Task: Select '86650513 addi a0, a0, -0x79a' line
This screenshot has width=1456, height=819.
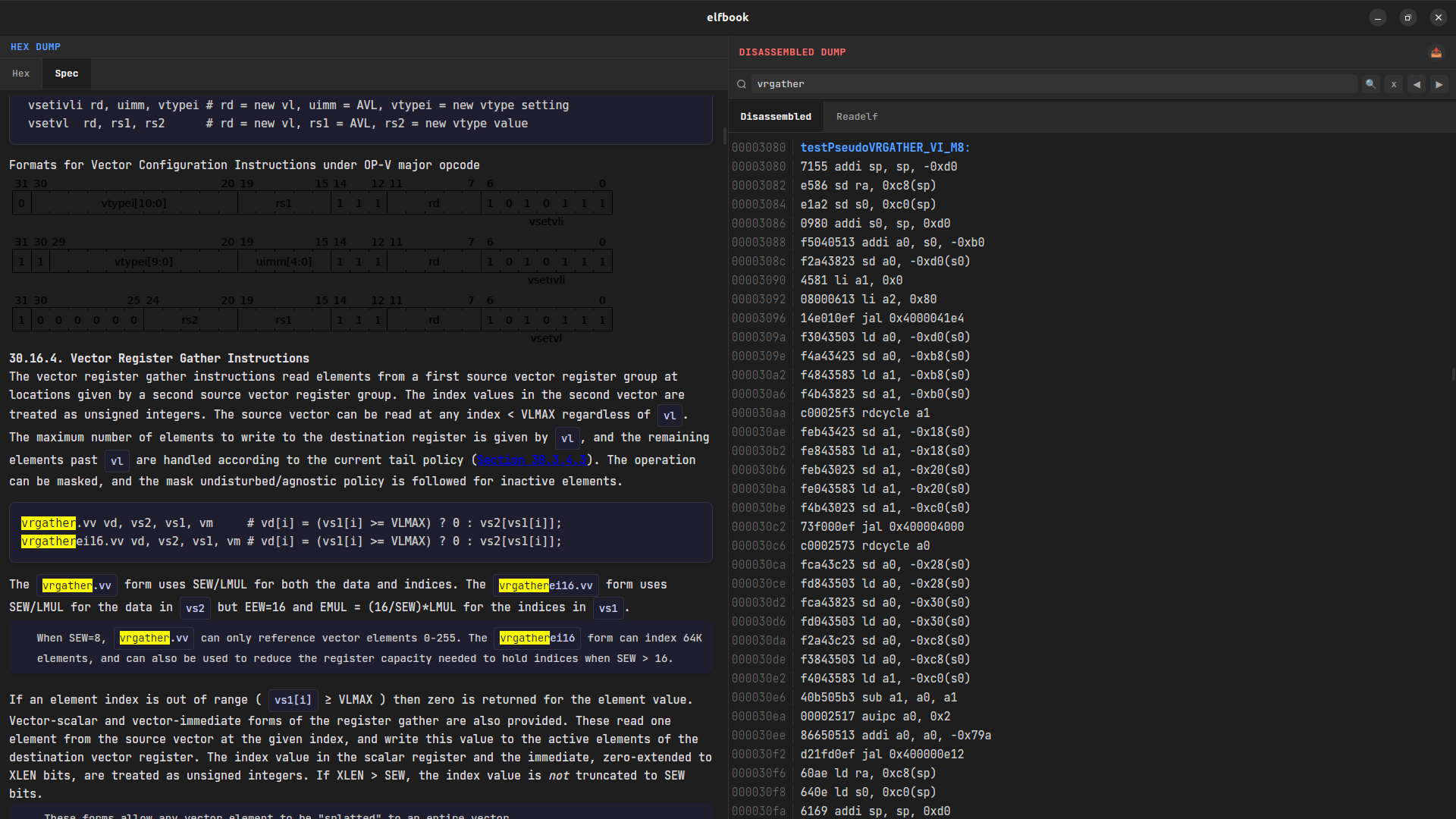Action: click(x=896, y=736)
